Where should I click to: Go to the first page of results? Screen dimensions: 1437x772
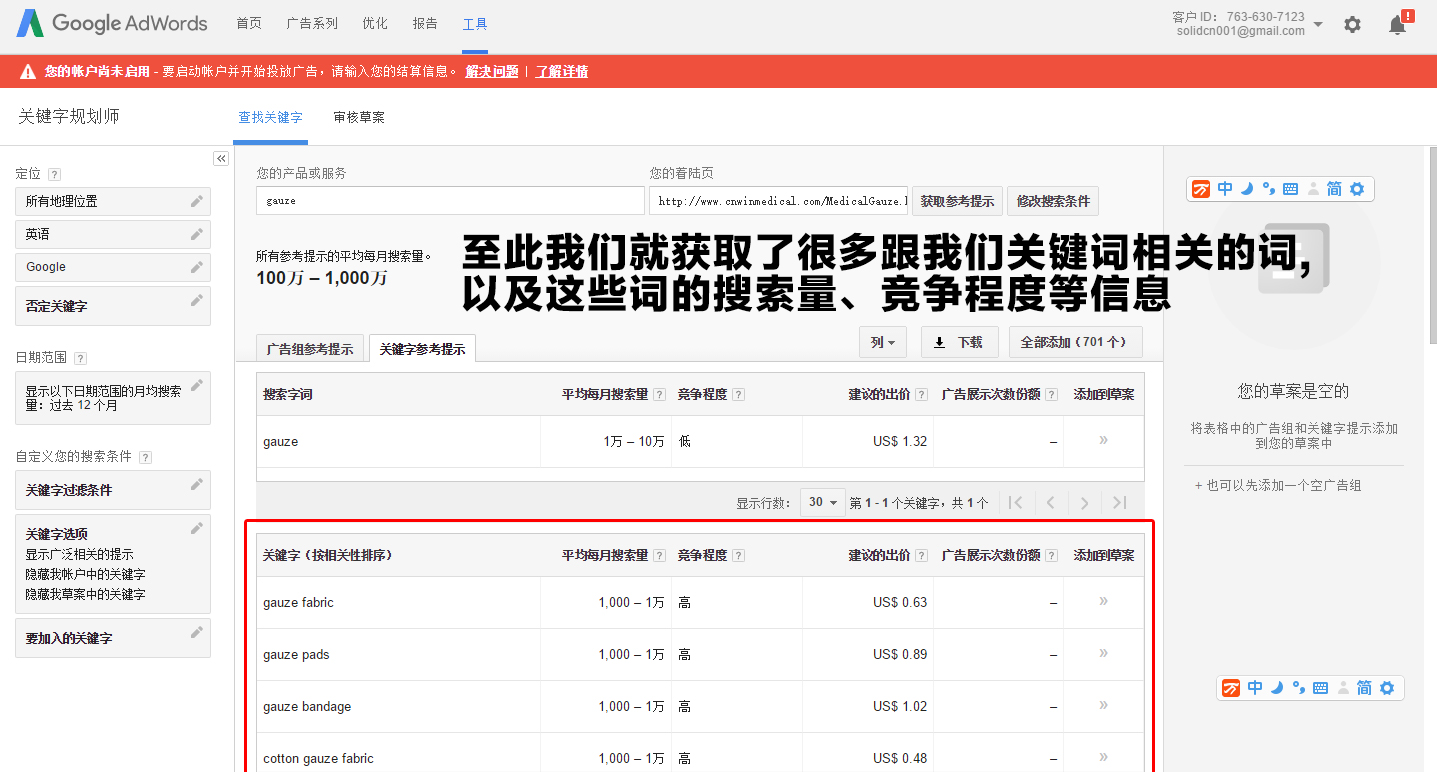click(1016, 503)
